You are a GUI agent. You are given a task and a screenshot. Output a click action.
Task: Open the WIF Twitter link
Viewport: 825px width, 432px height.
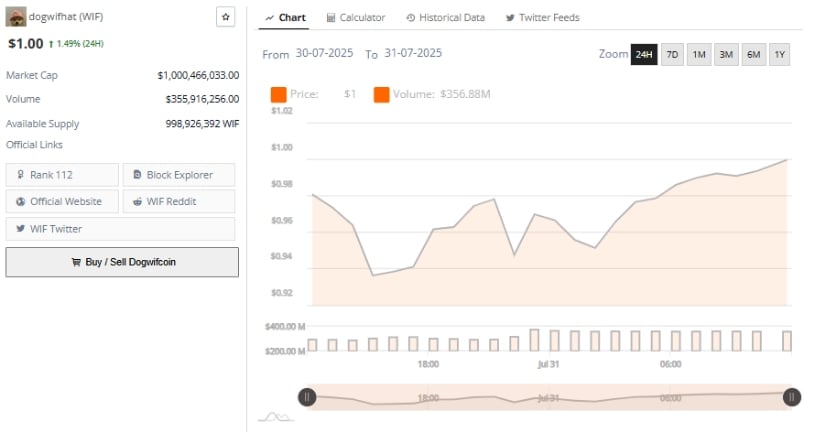[120, 229]
